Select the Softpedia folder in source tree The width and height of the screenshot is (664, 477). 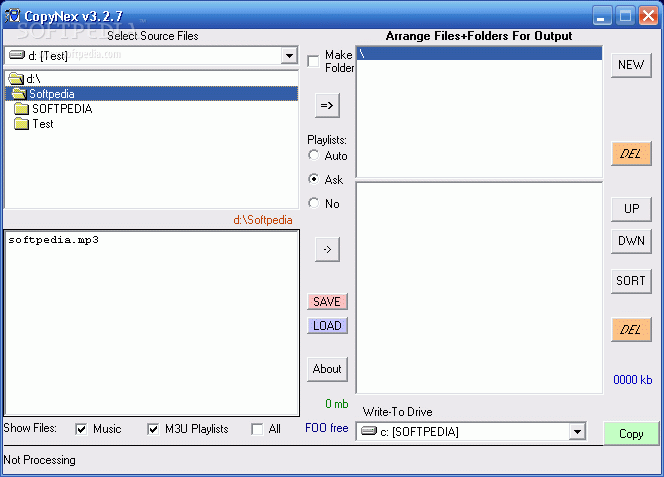tap(152, 94)
